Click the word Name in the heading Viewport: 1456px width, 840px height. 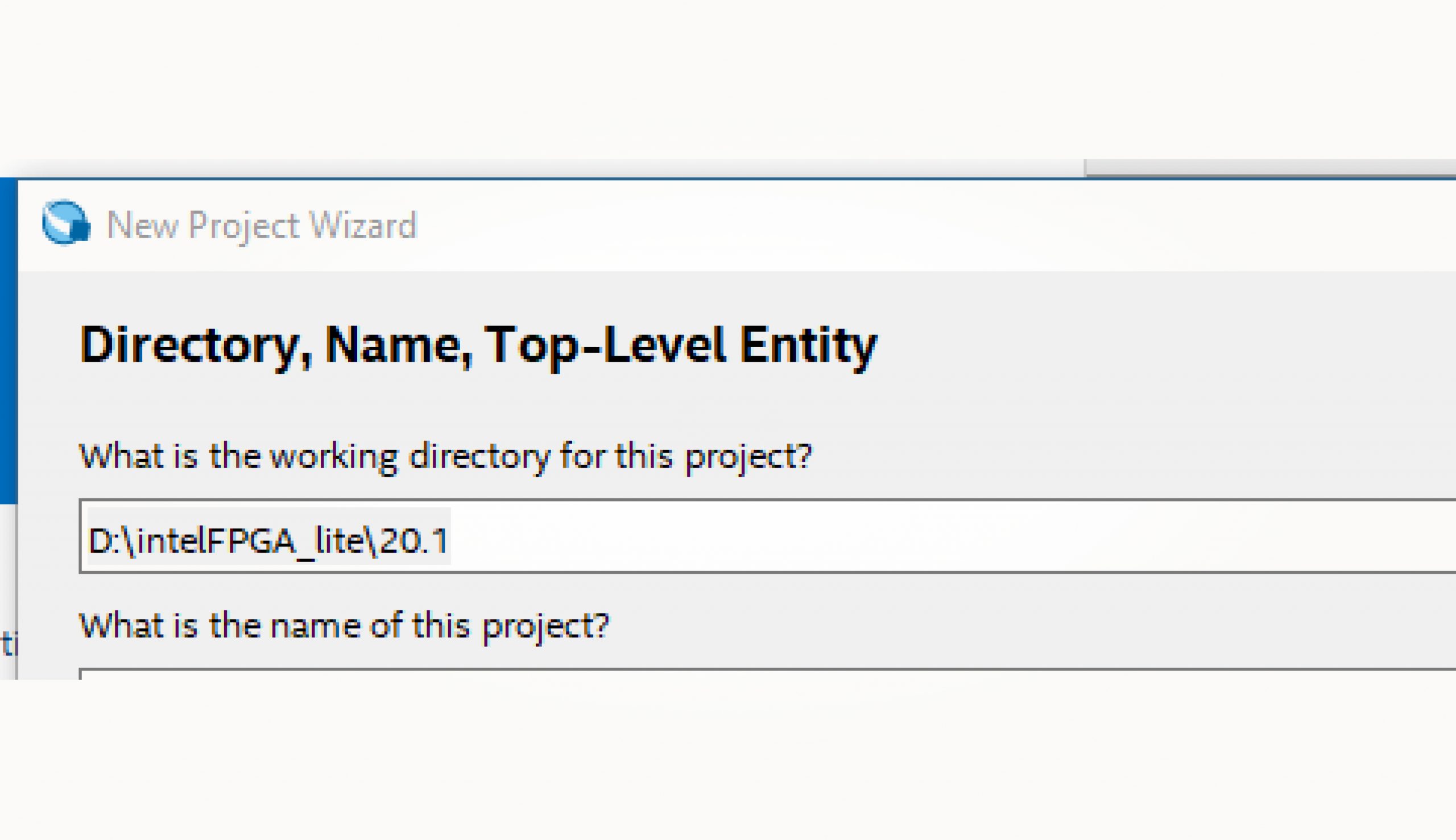pyautogui.click(x=398, y=346)
